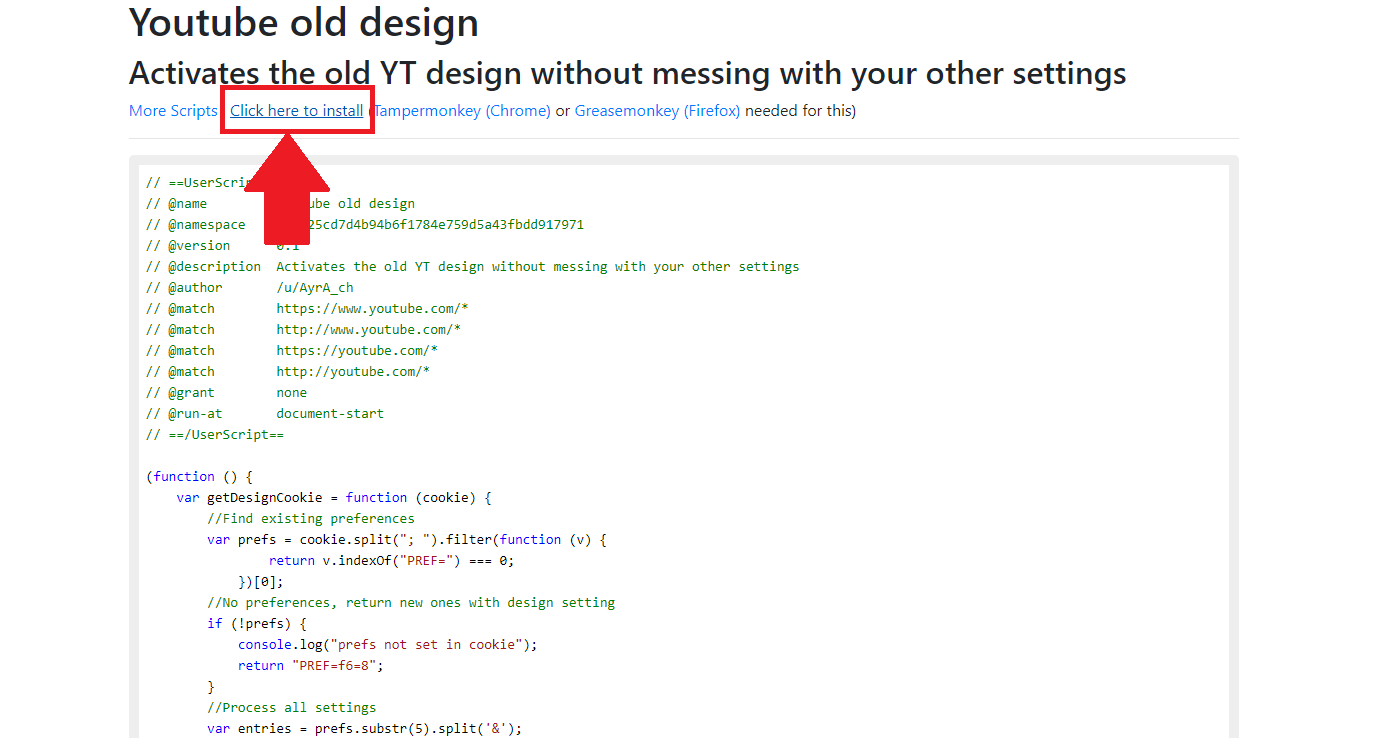Image resolution: width=1373 pixels, height=738 pixels.
Task: Click the 'http://www.youtube.com/*' match line
Action: point(303,330)
